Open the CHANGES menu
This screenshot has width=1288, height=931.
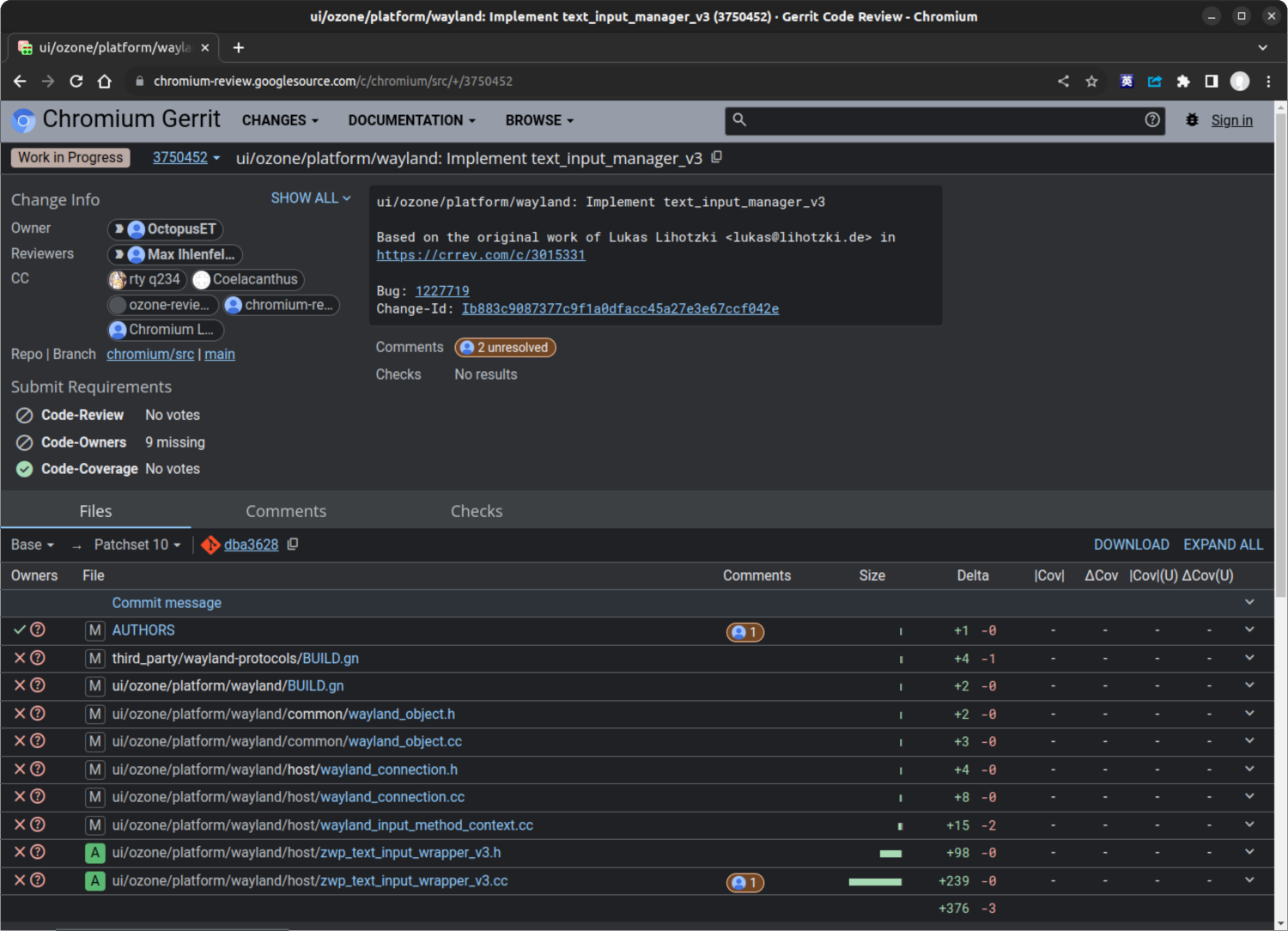click(280, 121)
